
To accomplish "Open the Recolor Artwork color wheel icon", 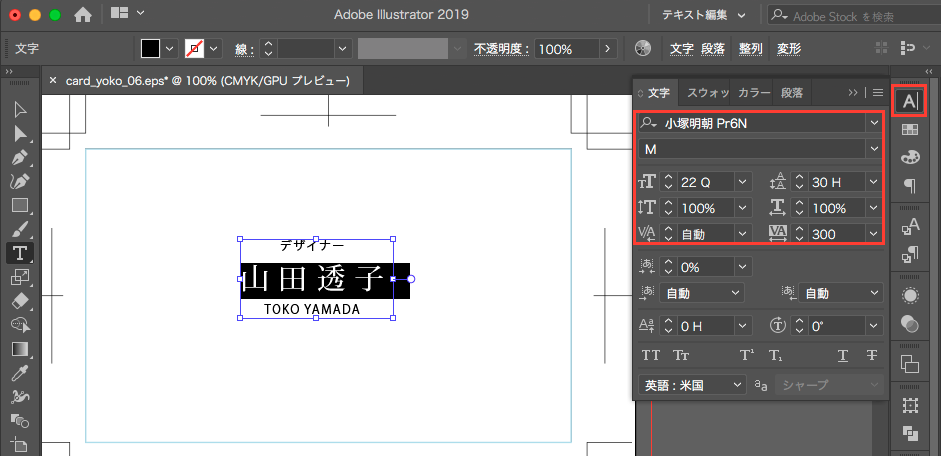I will pyautogui.click(x=643, y=49).
